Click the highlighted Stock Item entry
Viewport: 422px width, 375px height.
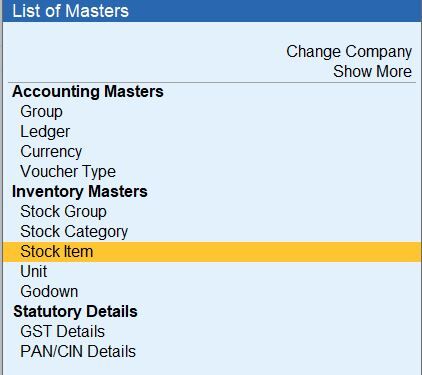pos(212,252)
